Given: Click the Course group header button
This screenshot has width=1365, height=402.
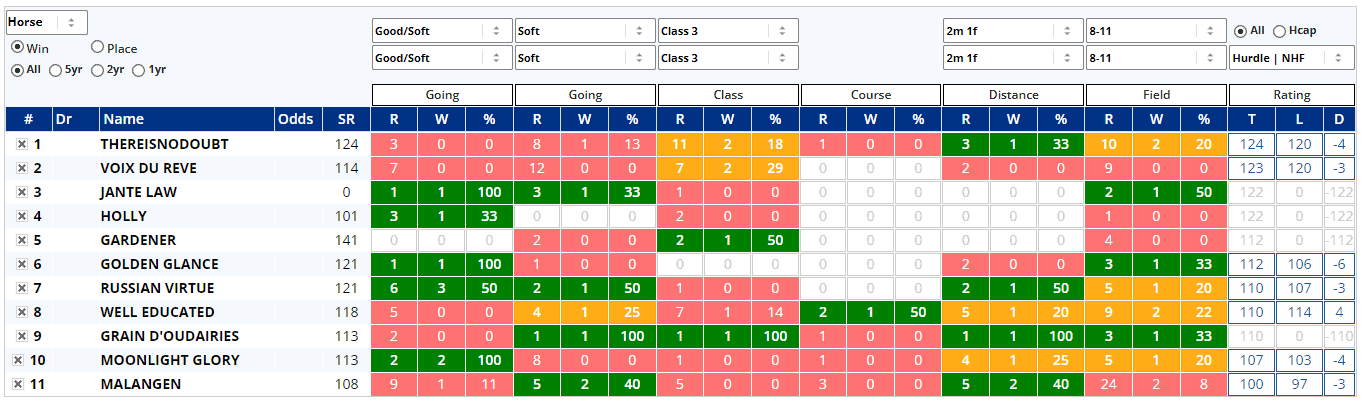Looking at the screenshot, I should pos(871,95).
